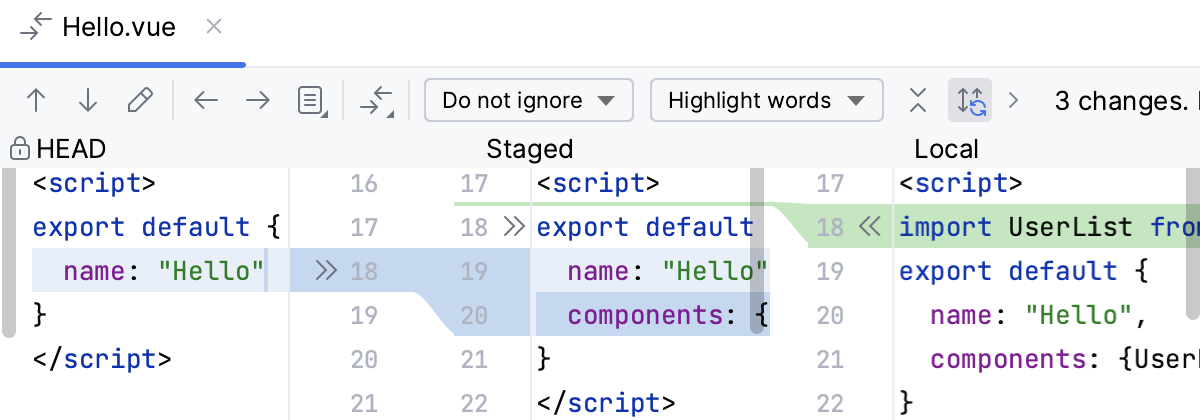Open the 'Highlight words' dropdown
This screenshot has width=1200, height=420.
(766, 100)
